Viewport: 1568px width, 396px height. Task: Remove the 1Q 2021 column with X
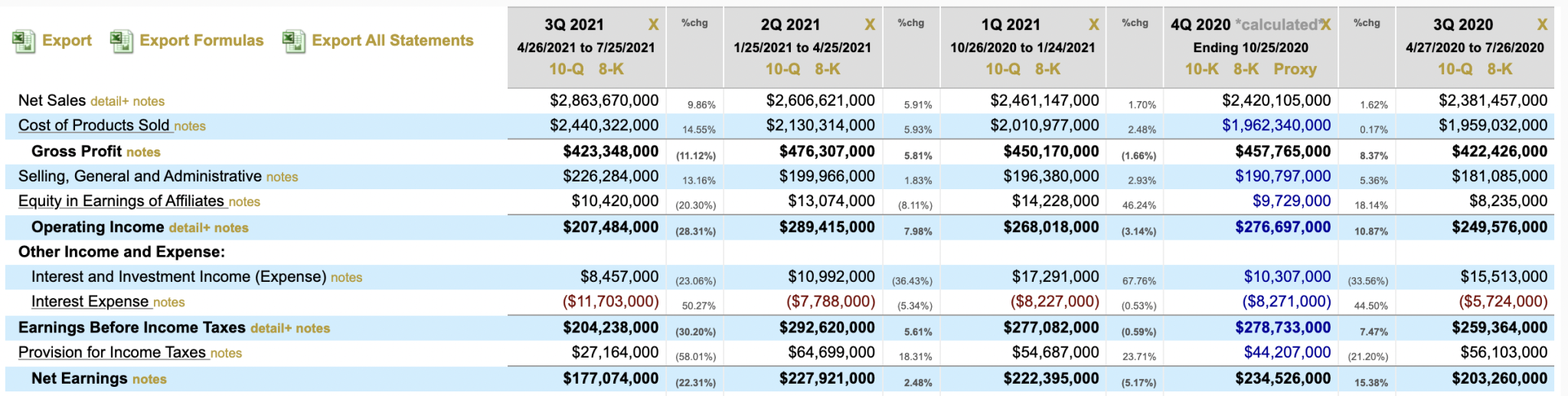pos(1094,25)
